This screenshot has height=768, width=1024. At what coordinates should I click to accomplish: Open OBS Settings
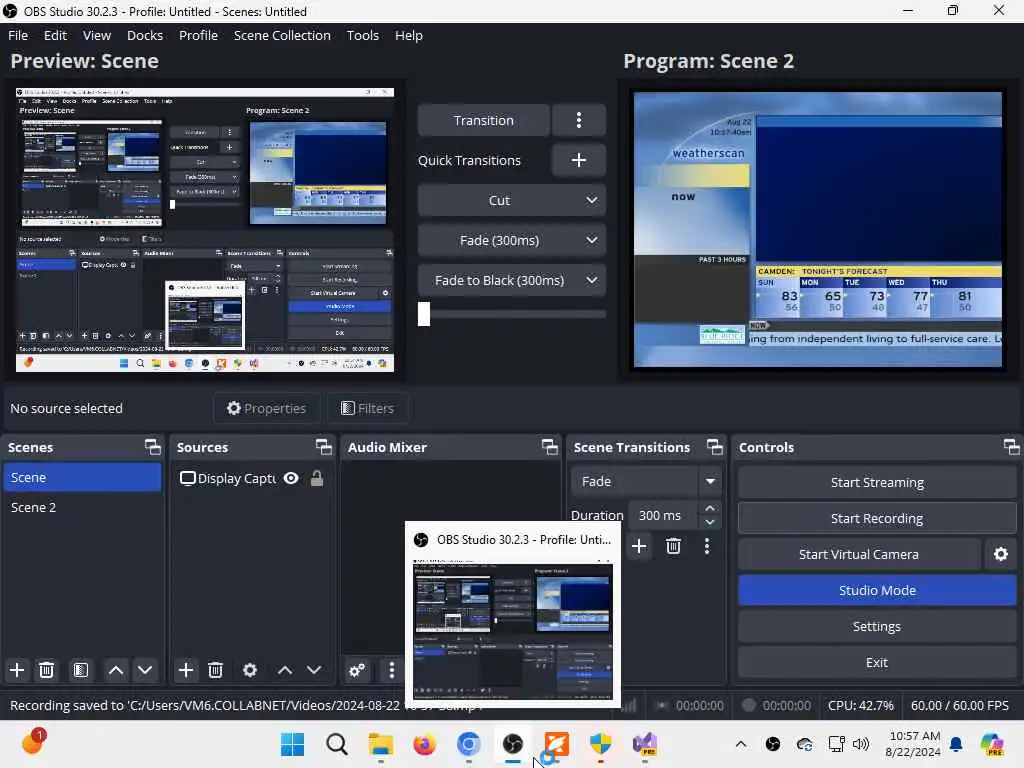coord(876,626)
